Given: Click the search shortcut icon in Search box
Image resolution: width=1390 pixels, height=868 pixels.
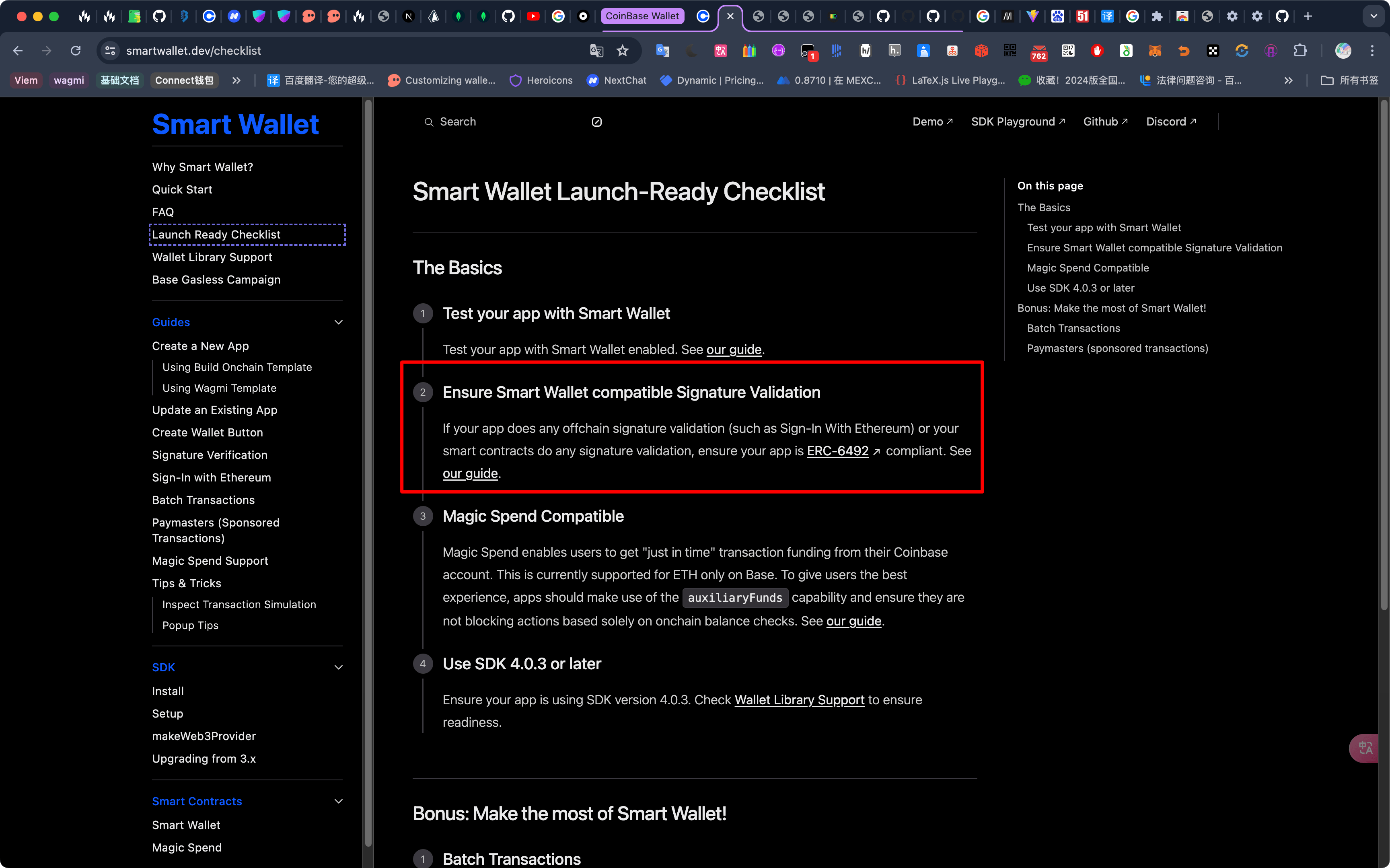Looking at the screenshot, I should click(x=597, y=122).
